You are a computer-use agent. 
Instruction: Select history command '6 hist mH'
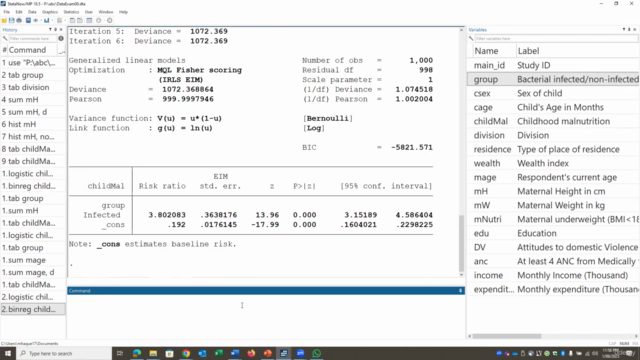[x=33, y=124]
